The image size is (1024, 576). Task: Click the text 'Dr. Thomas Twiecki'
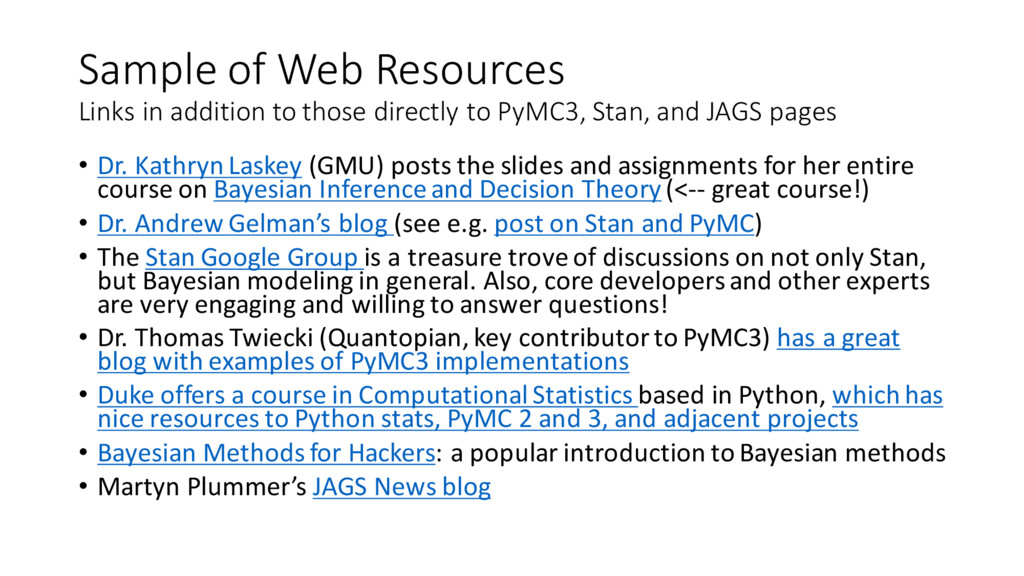206,338
